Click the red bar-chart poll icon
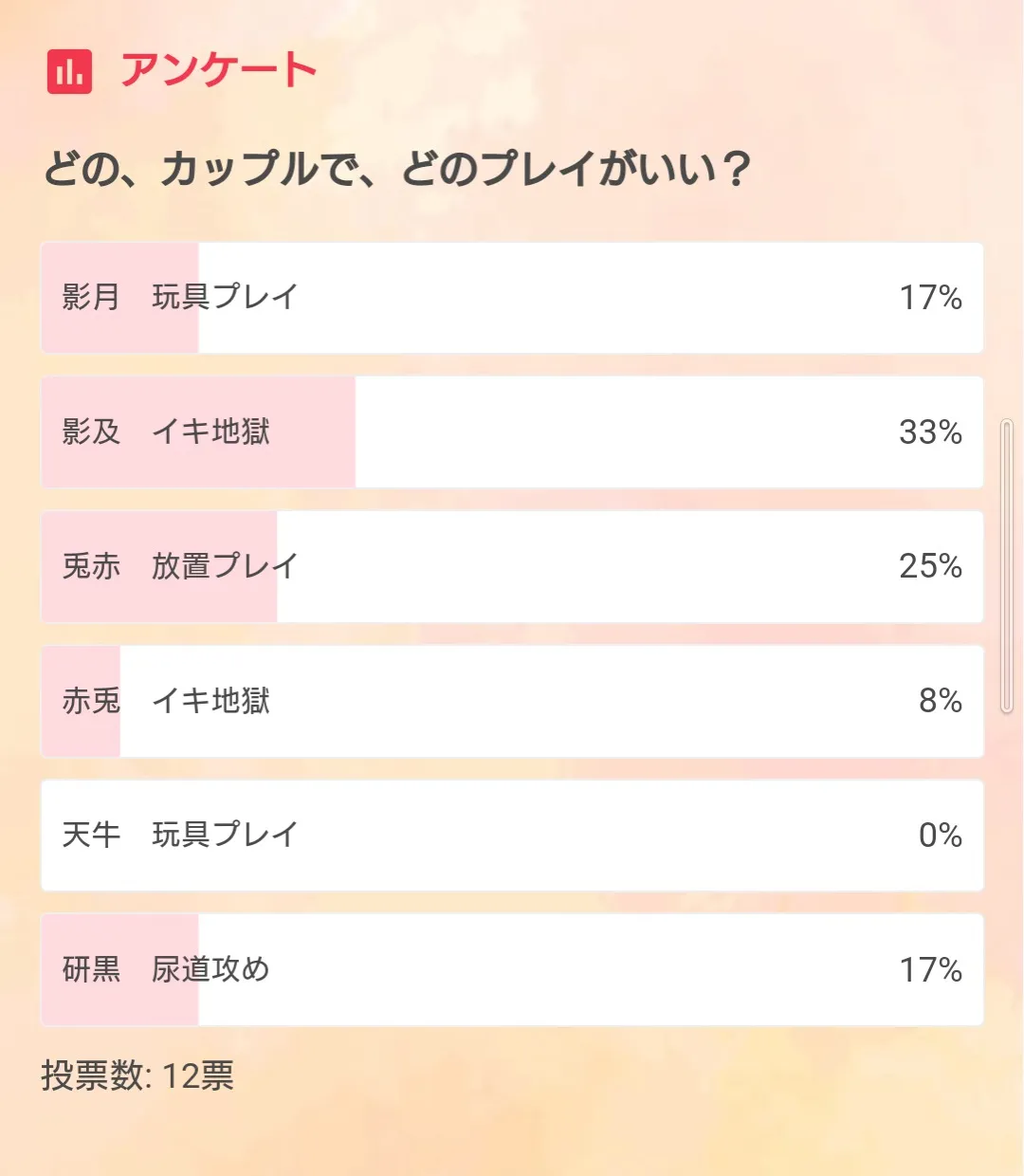The image size is (1024, 1176). (x=69, y=71)
